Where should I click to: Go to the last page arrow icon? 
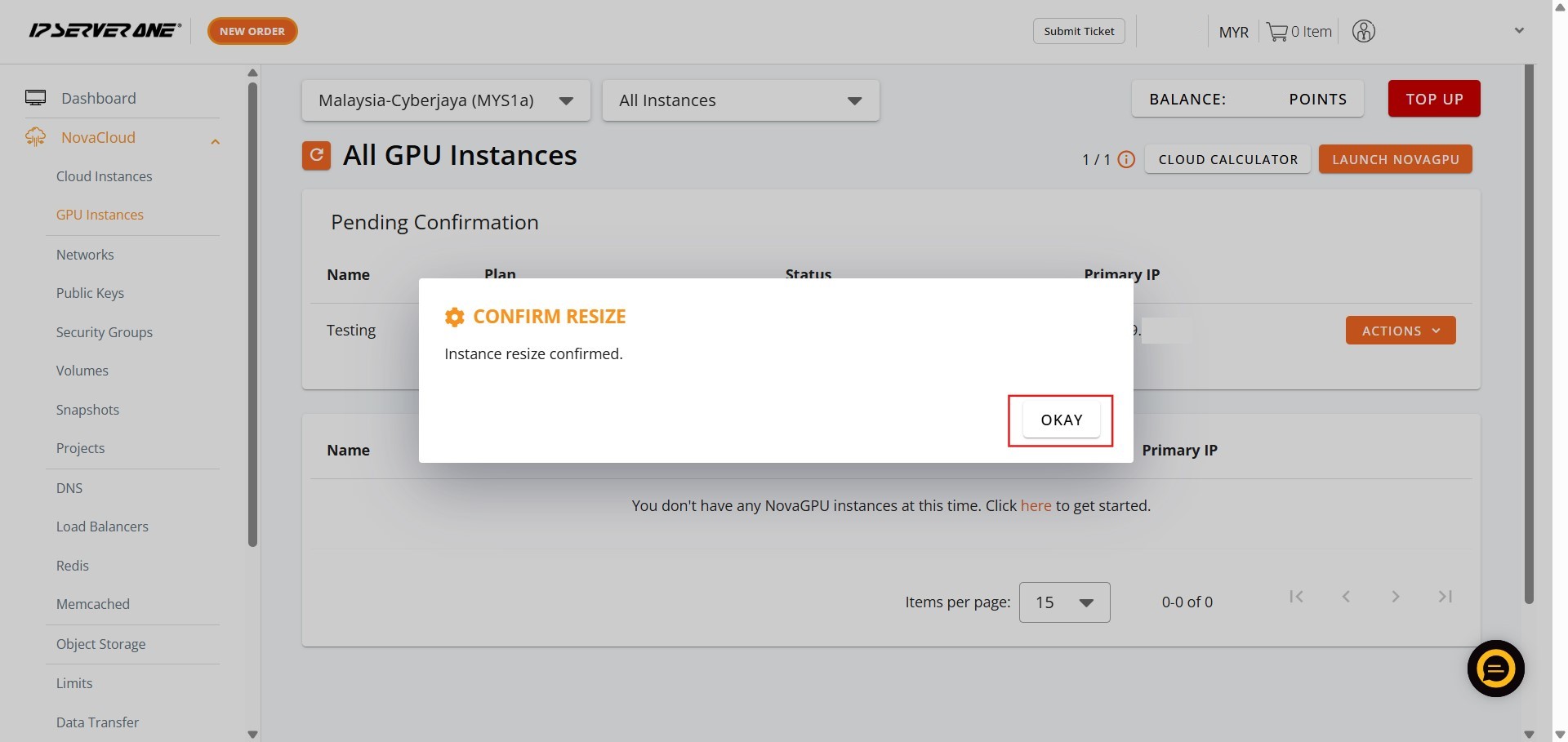pyautogui.click(x=1445, y=597)
